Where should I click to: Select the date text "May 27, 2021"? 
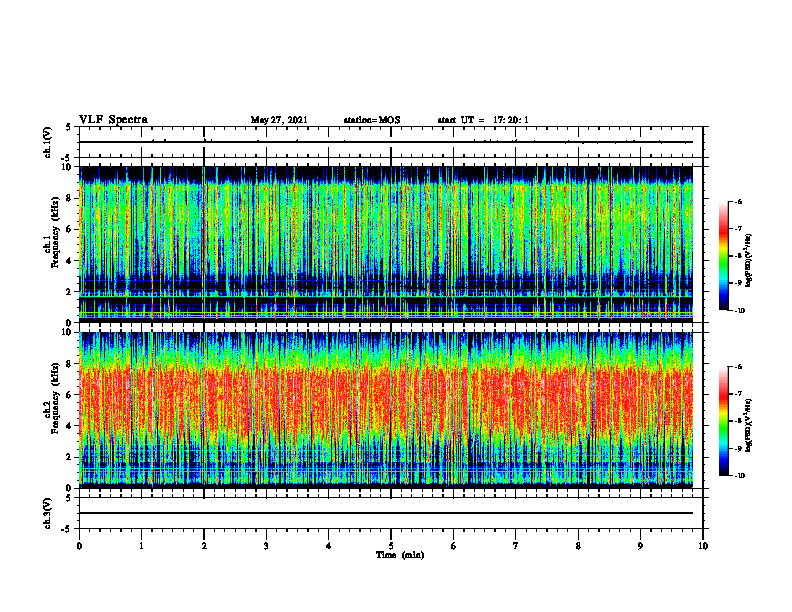click(x=279, y=120)
